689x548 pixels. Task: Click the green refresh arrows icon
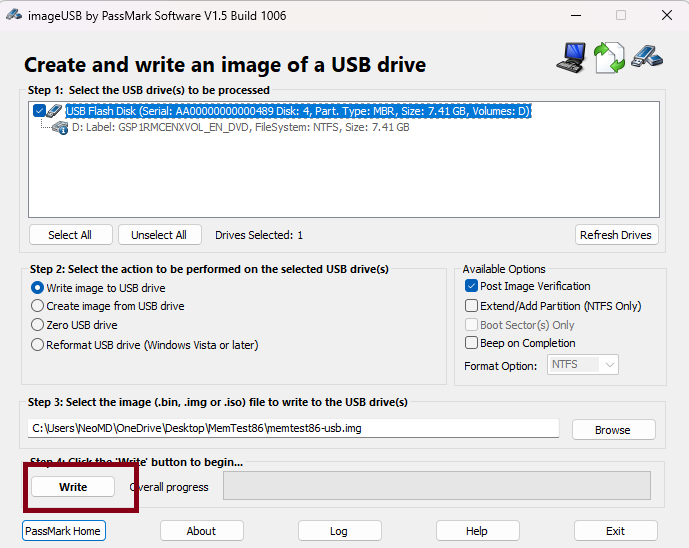point(609,58)
